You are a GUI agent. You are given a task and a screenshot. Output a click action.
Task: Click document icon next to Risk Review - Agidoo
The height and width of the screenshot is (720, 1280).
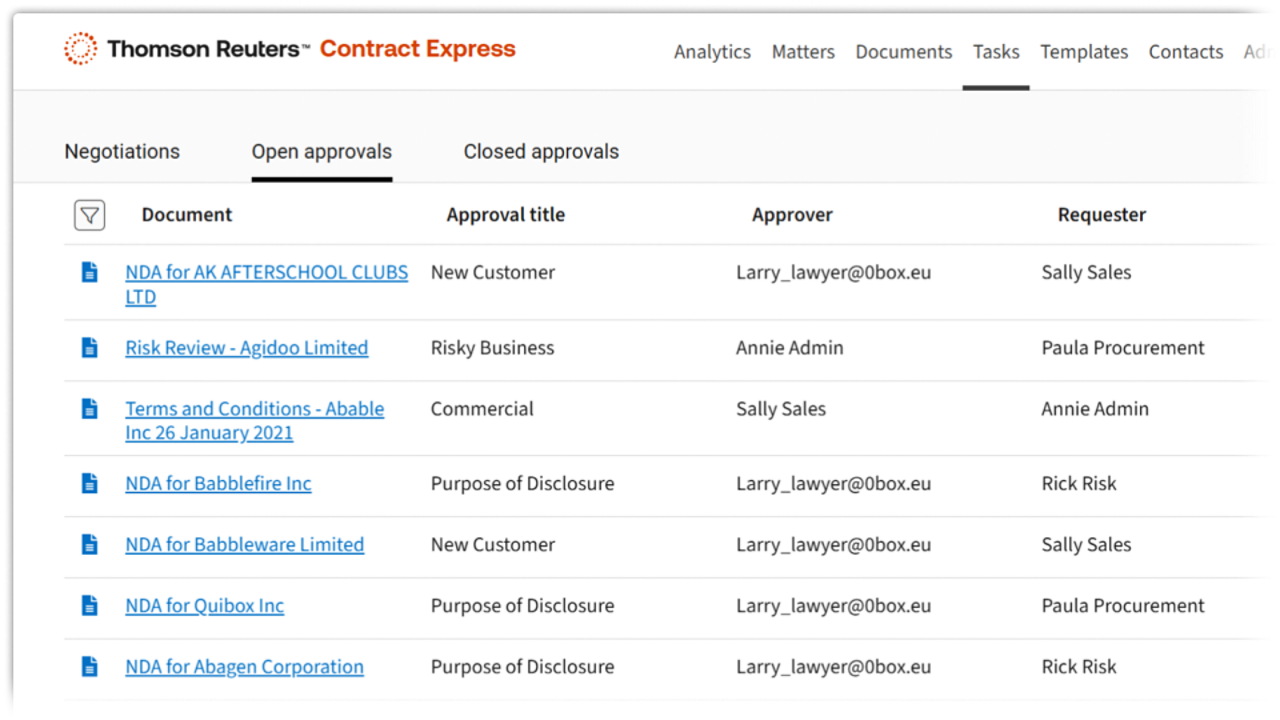[x=90, y=348]
